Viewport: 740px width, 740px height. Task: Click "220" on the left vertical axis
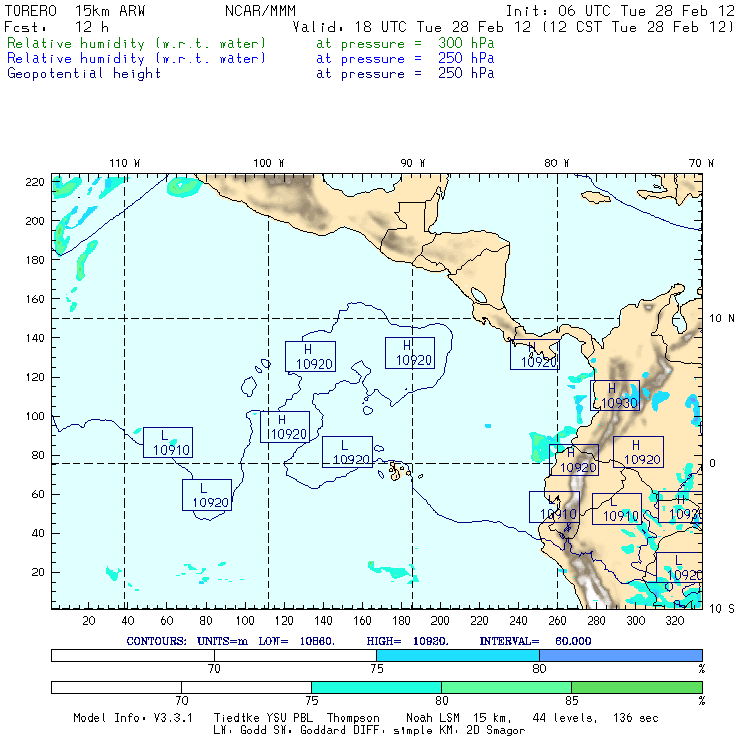(35, 182)
